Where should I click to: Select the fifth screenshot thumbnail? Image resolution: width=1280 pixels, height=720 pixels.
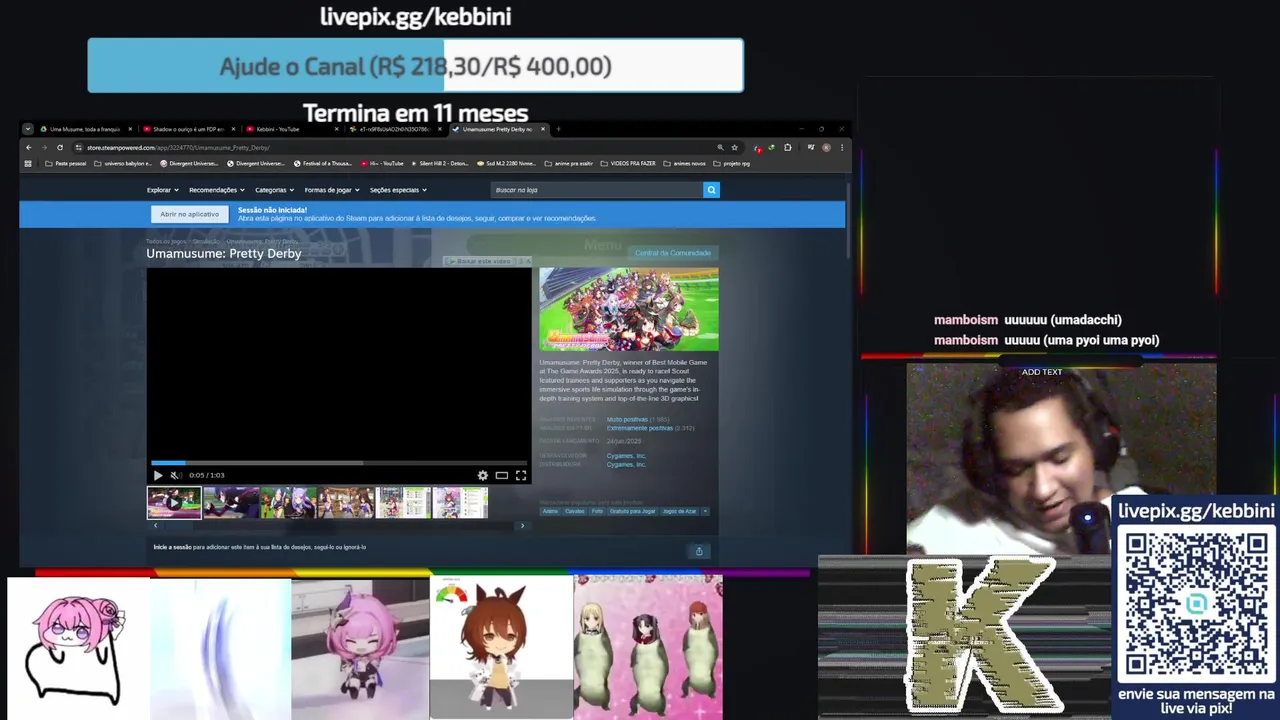(403, 502)
